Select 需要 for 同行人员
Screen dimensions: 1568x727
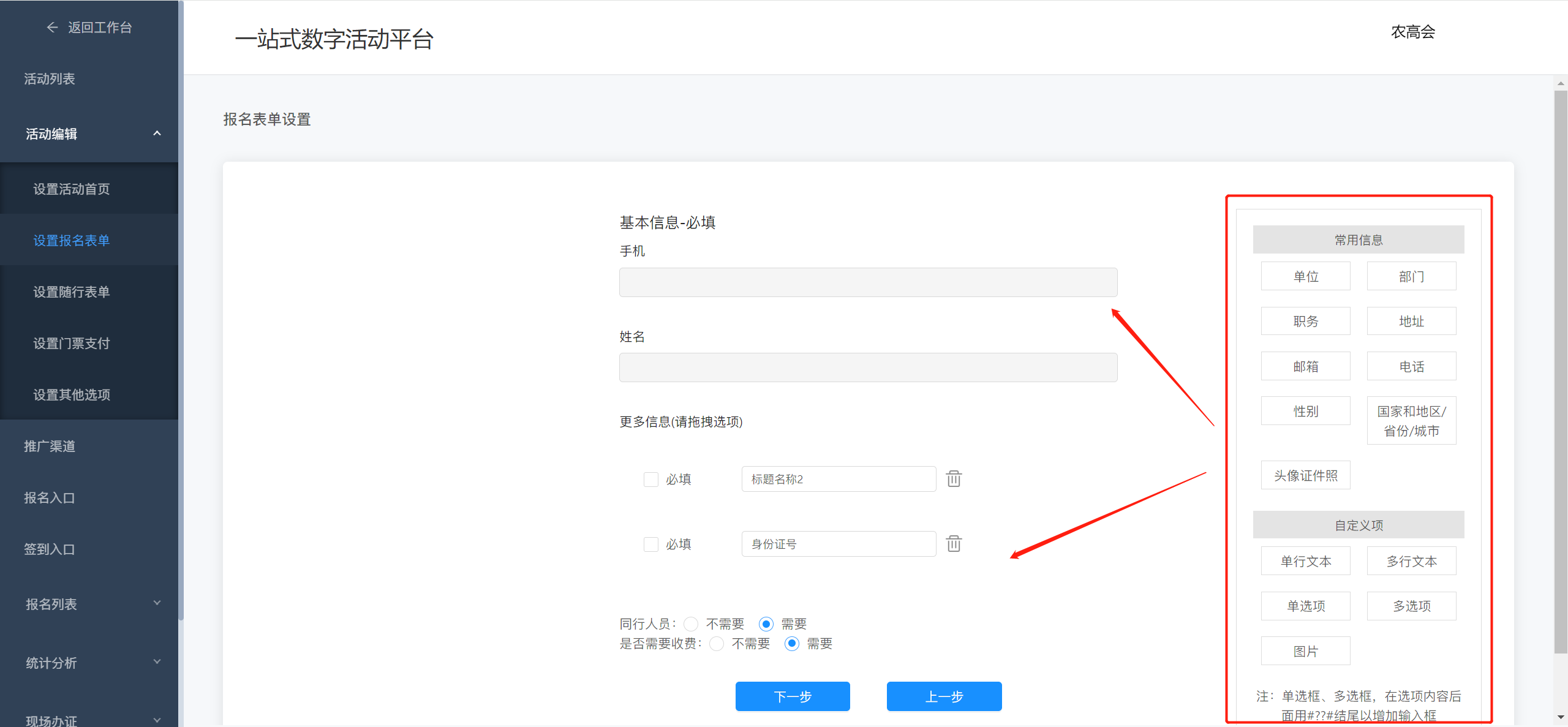pos(766,624)
